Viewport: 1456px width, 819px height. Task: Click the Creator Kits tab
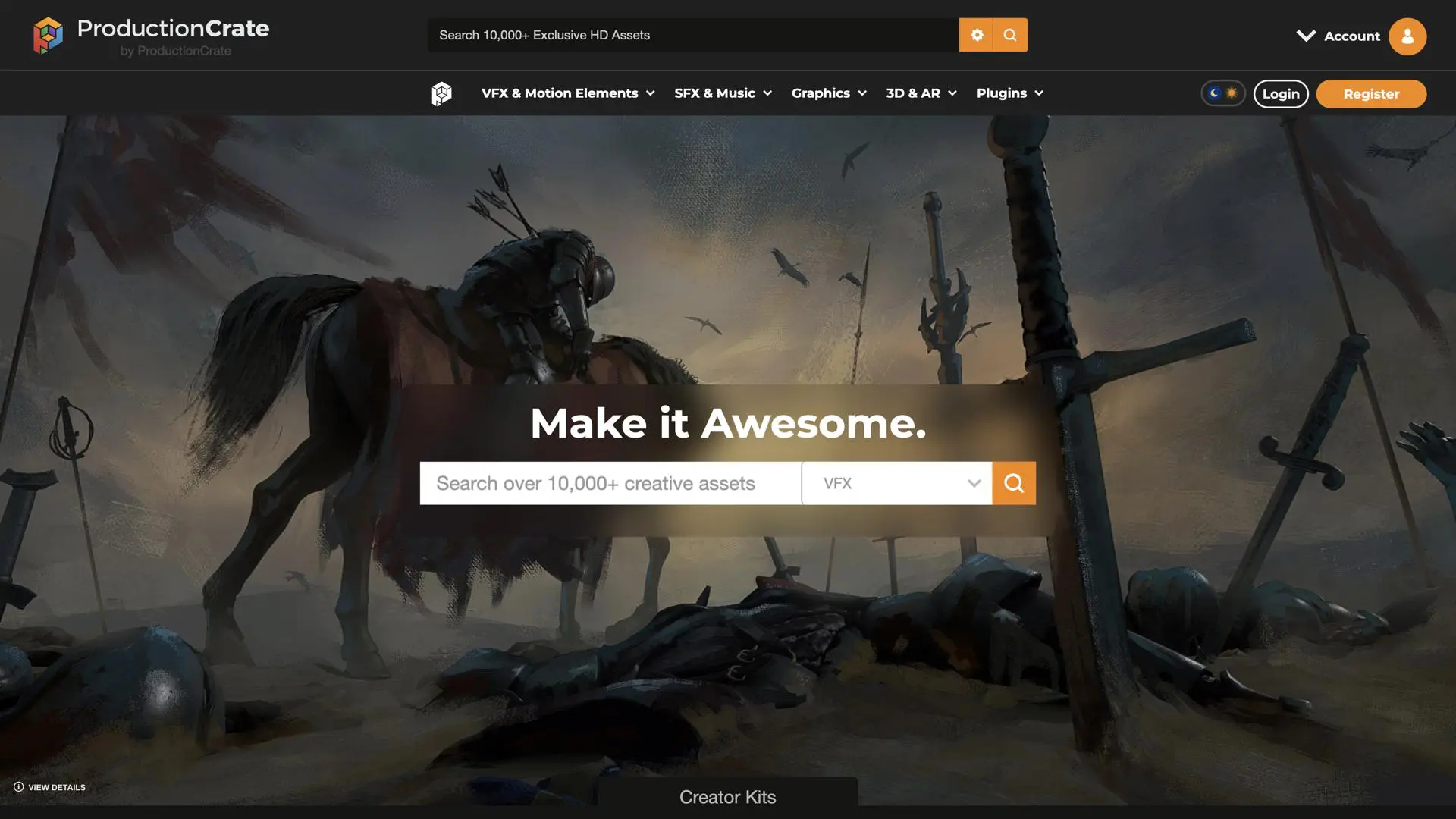pos(727,797)
